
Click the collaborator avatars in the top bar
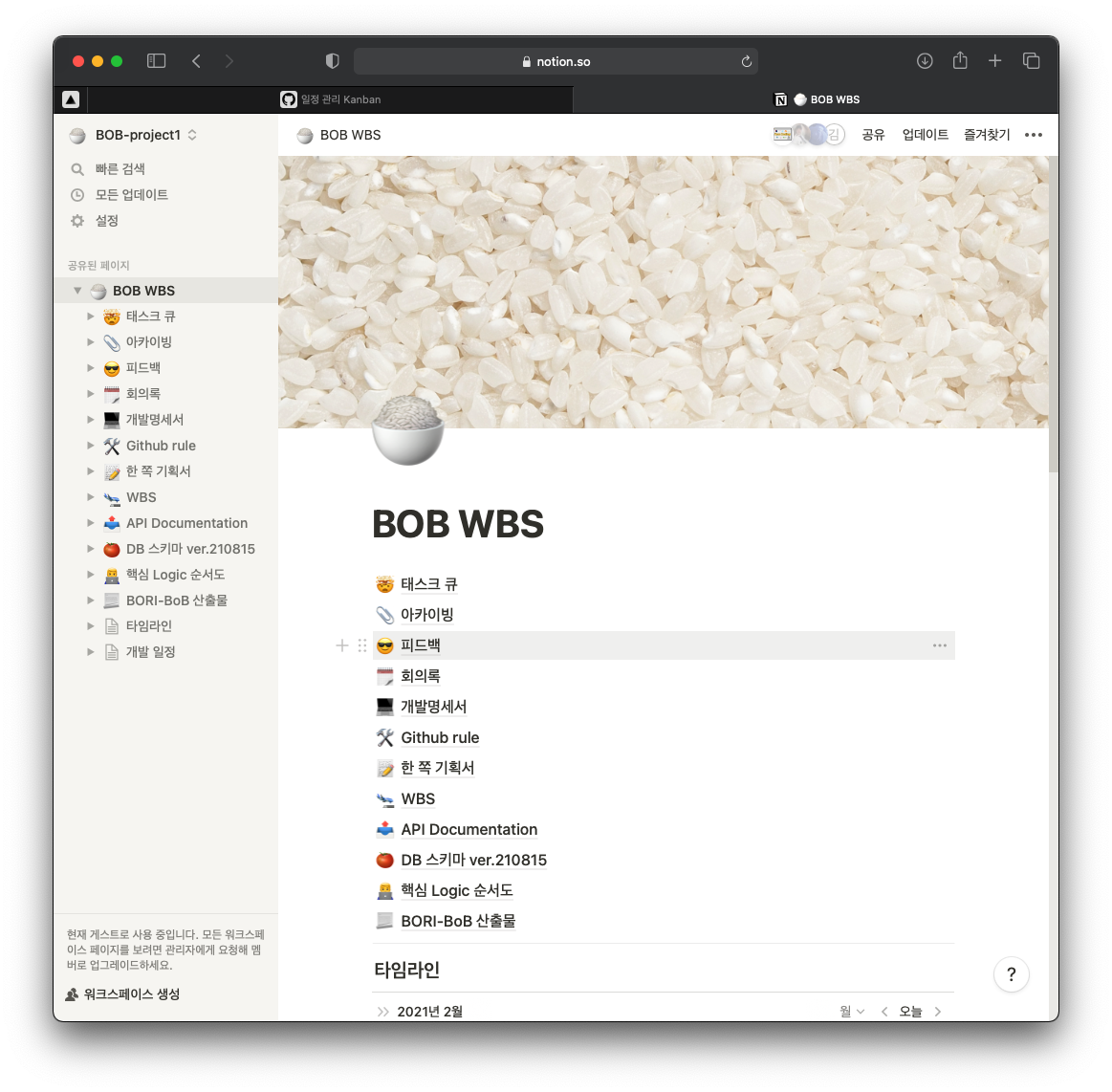pyautogui.click(x=809, y=135)
